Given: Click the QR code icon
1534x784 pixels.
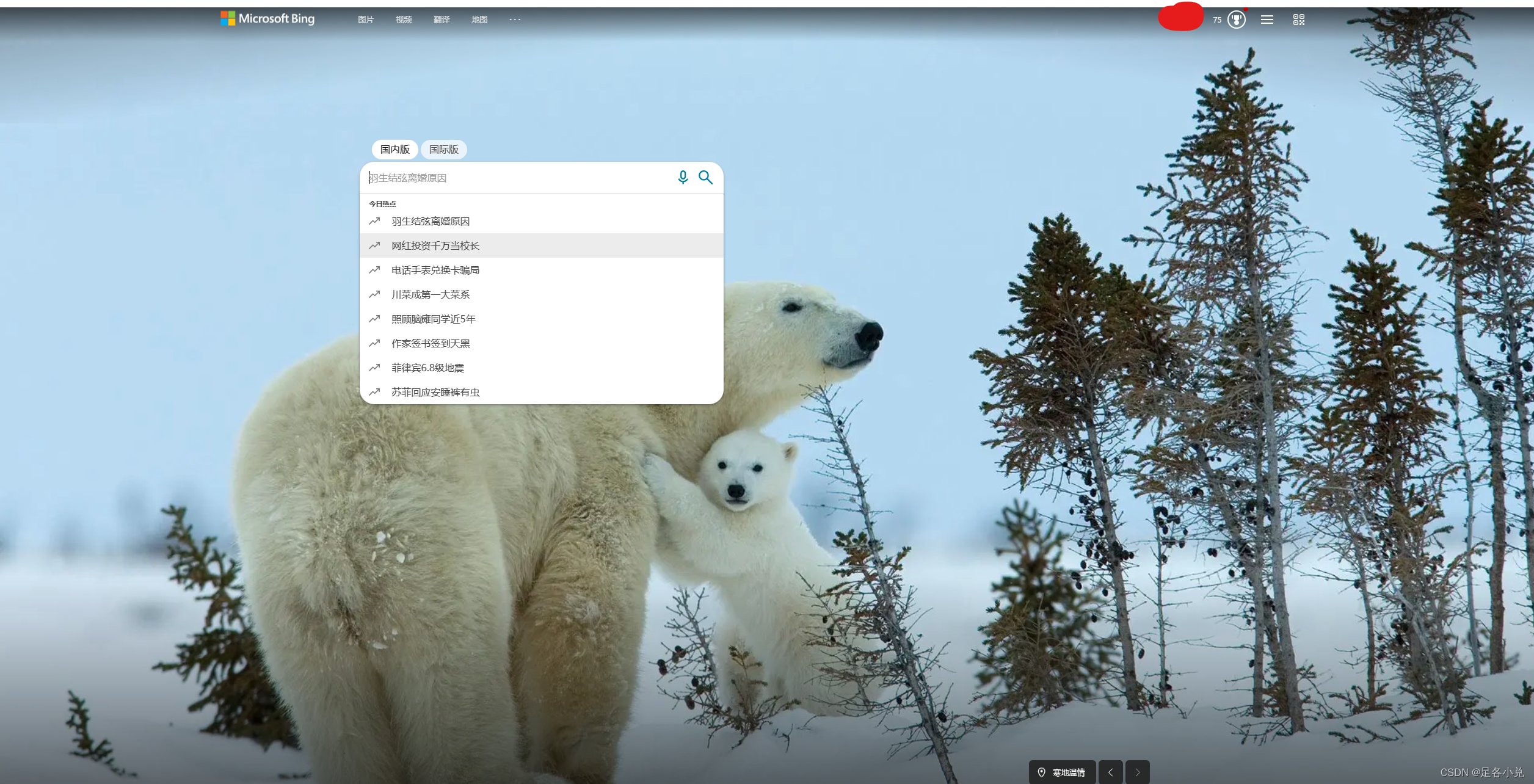Looking at the screenshot, I should click(x=1299, y=20).
